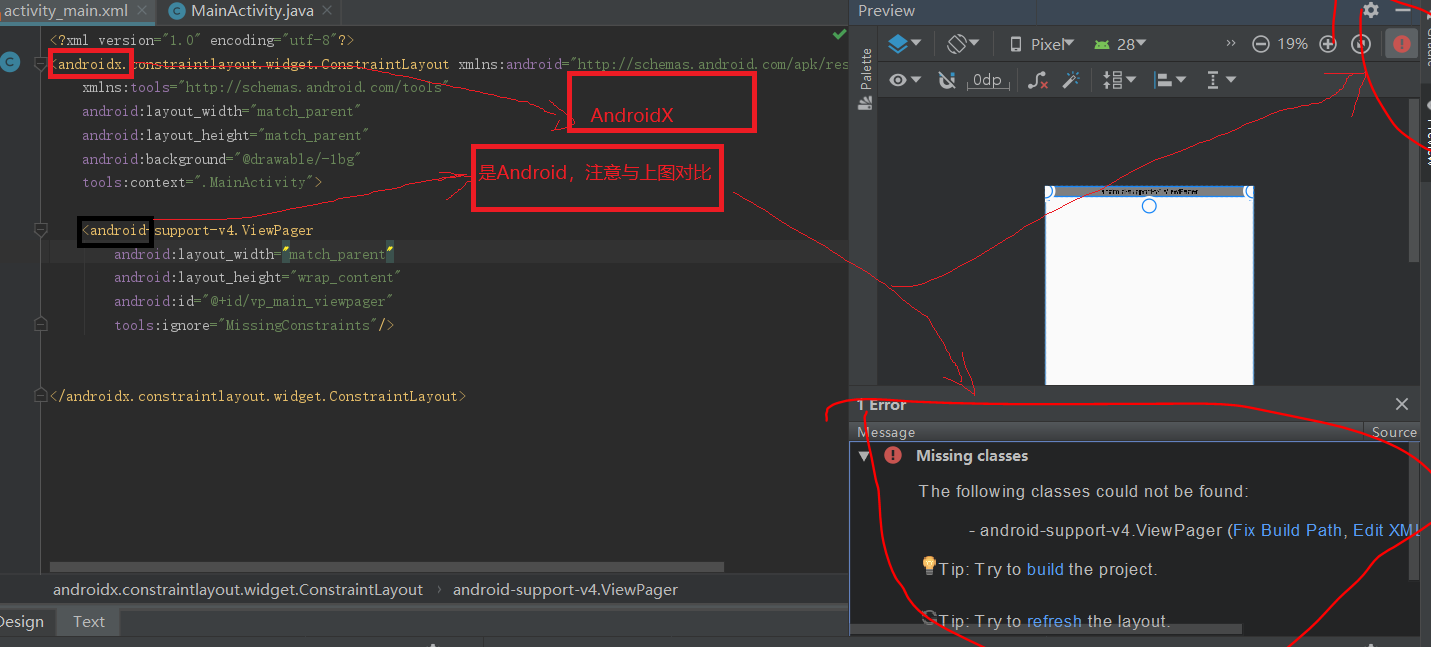The image size is (1431, 647).
Task: Fold the ViewPager element in gutter
Action: (x=40, y=230)
